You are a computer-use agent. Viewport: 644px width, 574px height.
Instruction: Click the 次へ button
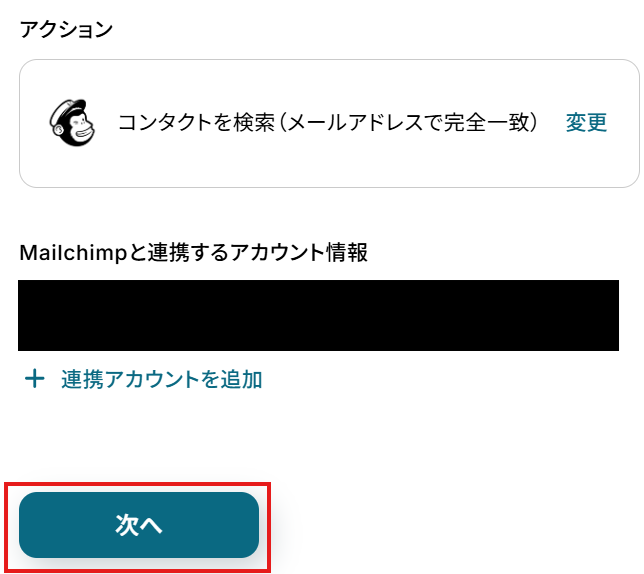(139, 525)
